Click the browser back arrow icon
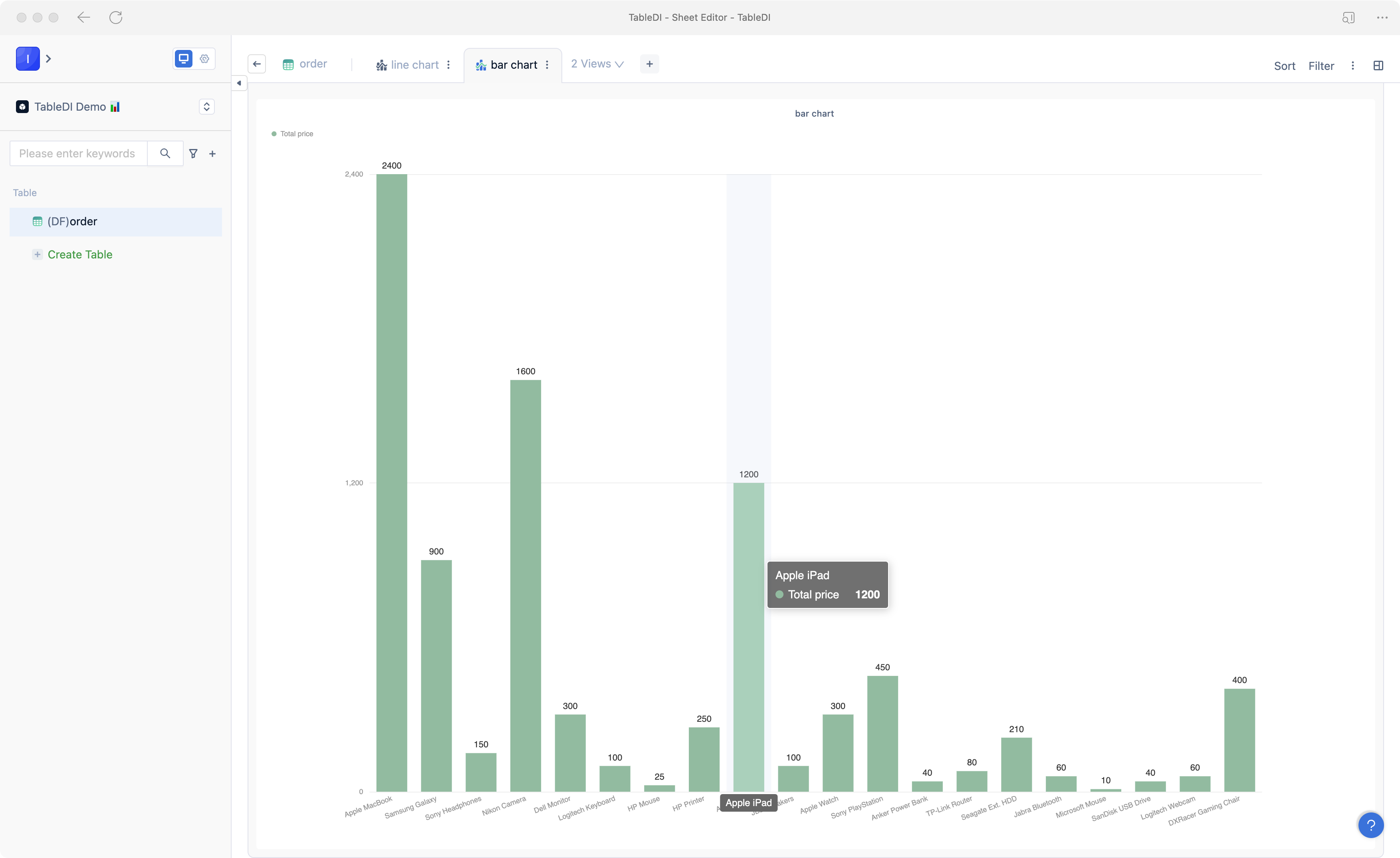This screenshot has width=1400, height=858. point(83,18)
